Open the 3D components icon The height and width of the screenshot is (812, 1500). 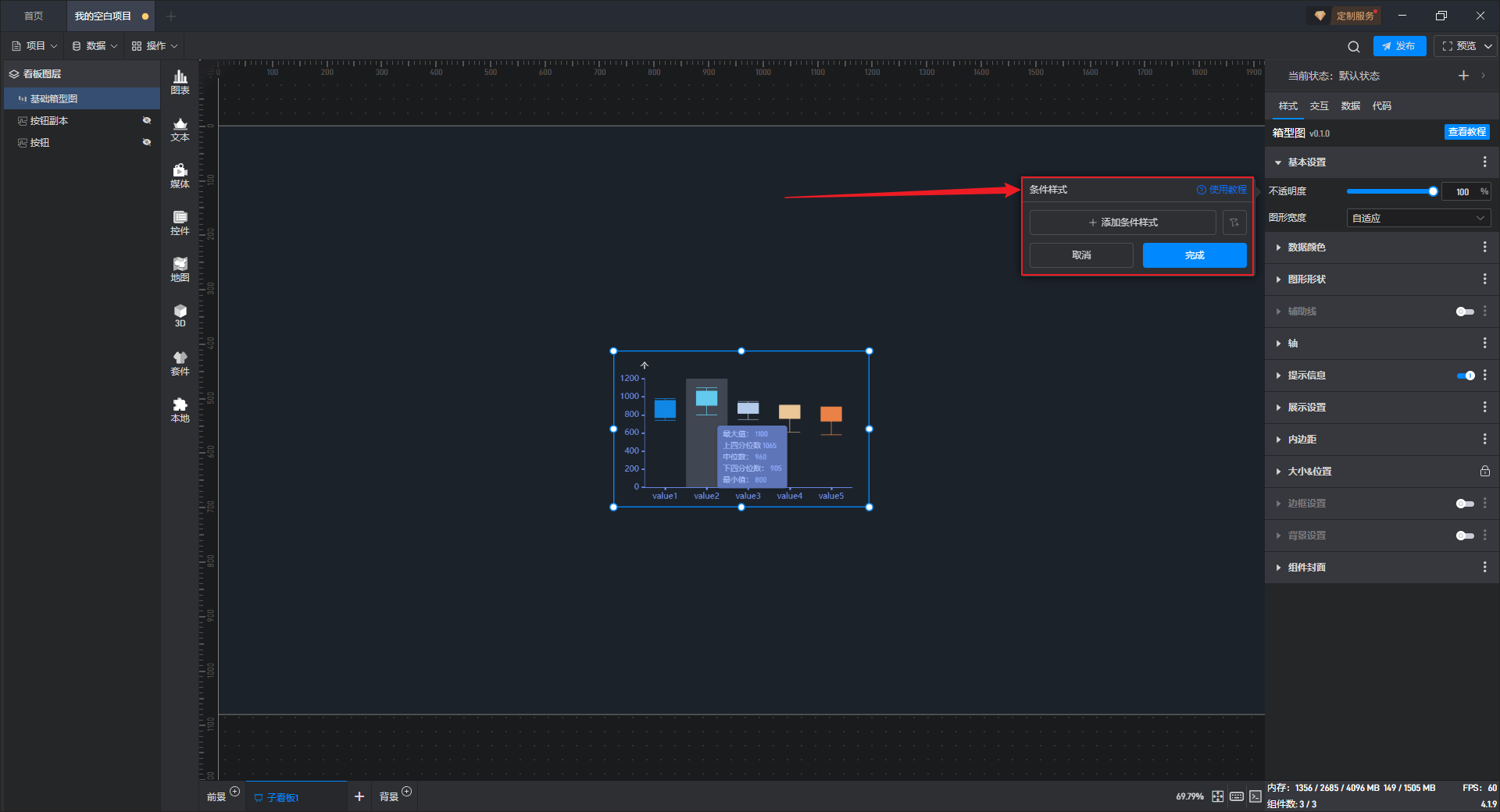point(180,315)
